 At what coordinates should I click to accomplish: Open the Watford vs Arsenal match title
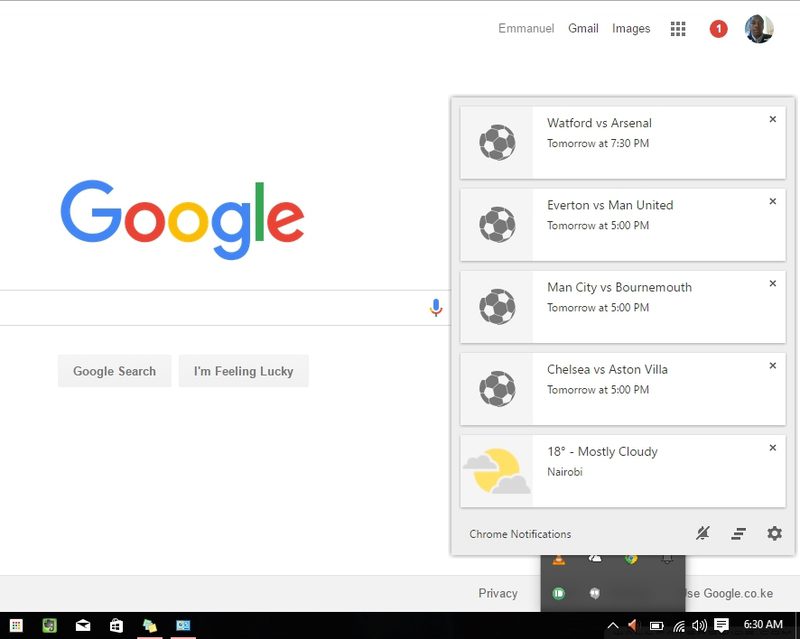(x=599, y=123)
